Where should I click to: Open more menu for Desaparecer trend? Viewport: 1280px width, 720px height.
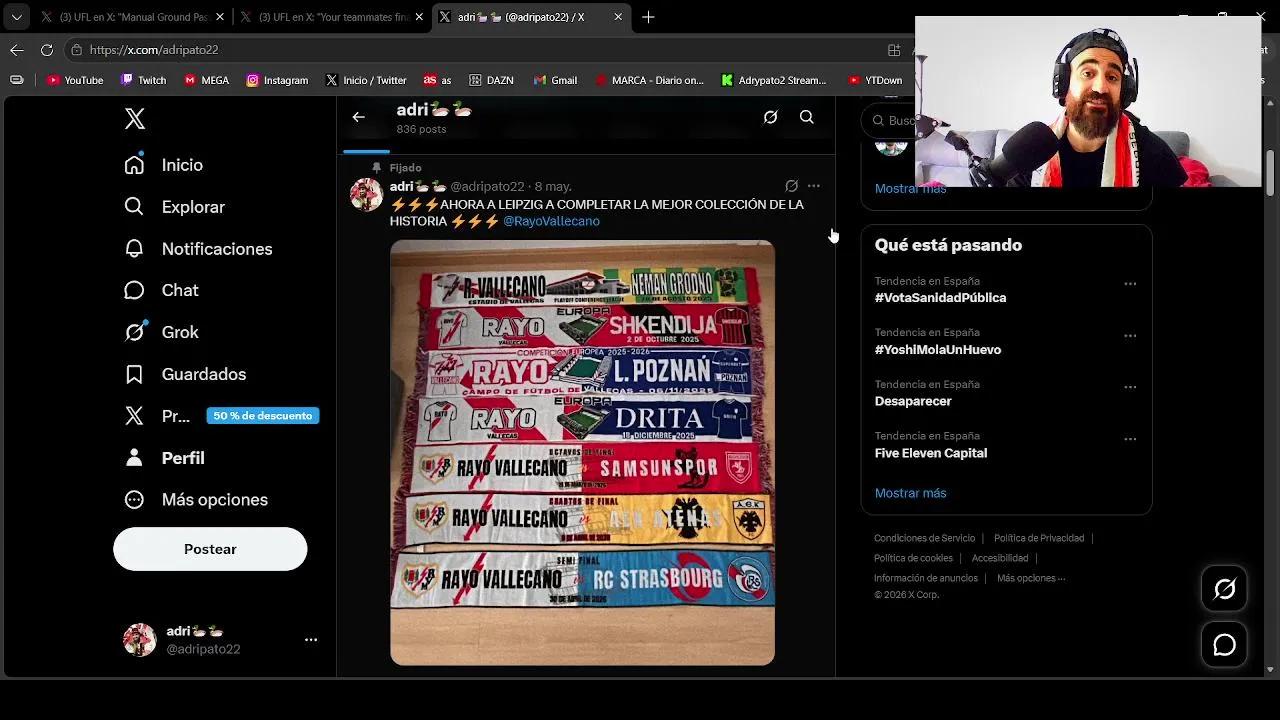tap(1130, 387)
